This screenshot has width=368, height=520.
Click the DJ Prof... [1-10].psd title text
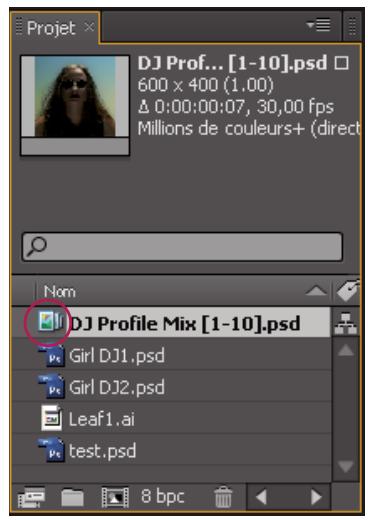pos(232,63)
